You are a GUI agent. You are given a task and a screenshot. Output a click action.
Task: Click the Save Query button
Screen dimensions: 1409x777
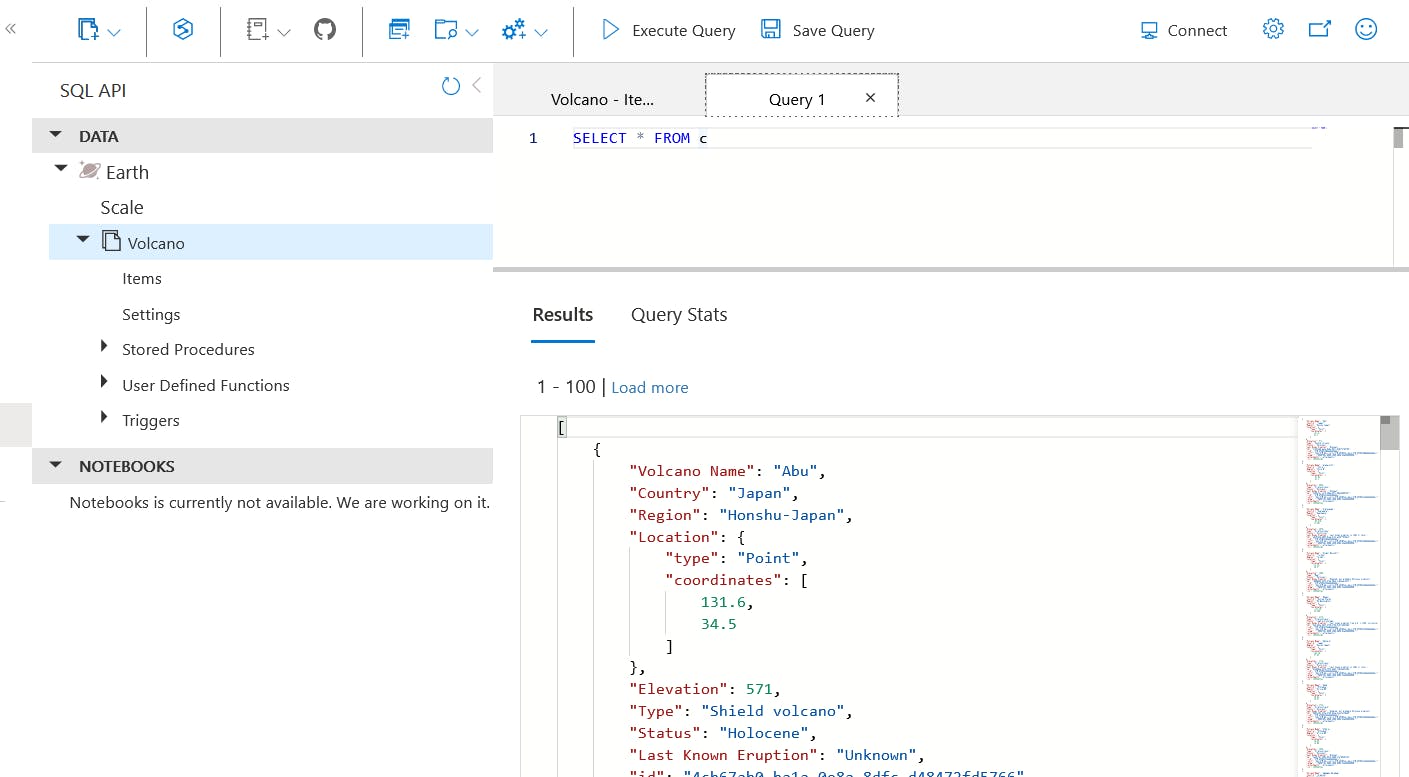(x=818, y=30)
